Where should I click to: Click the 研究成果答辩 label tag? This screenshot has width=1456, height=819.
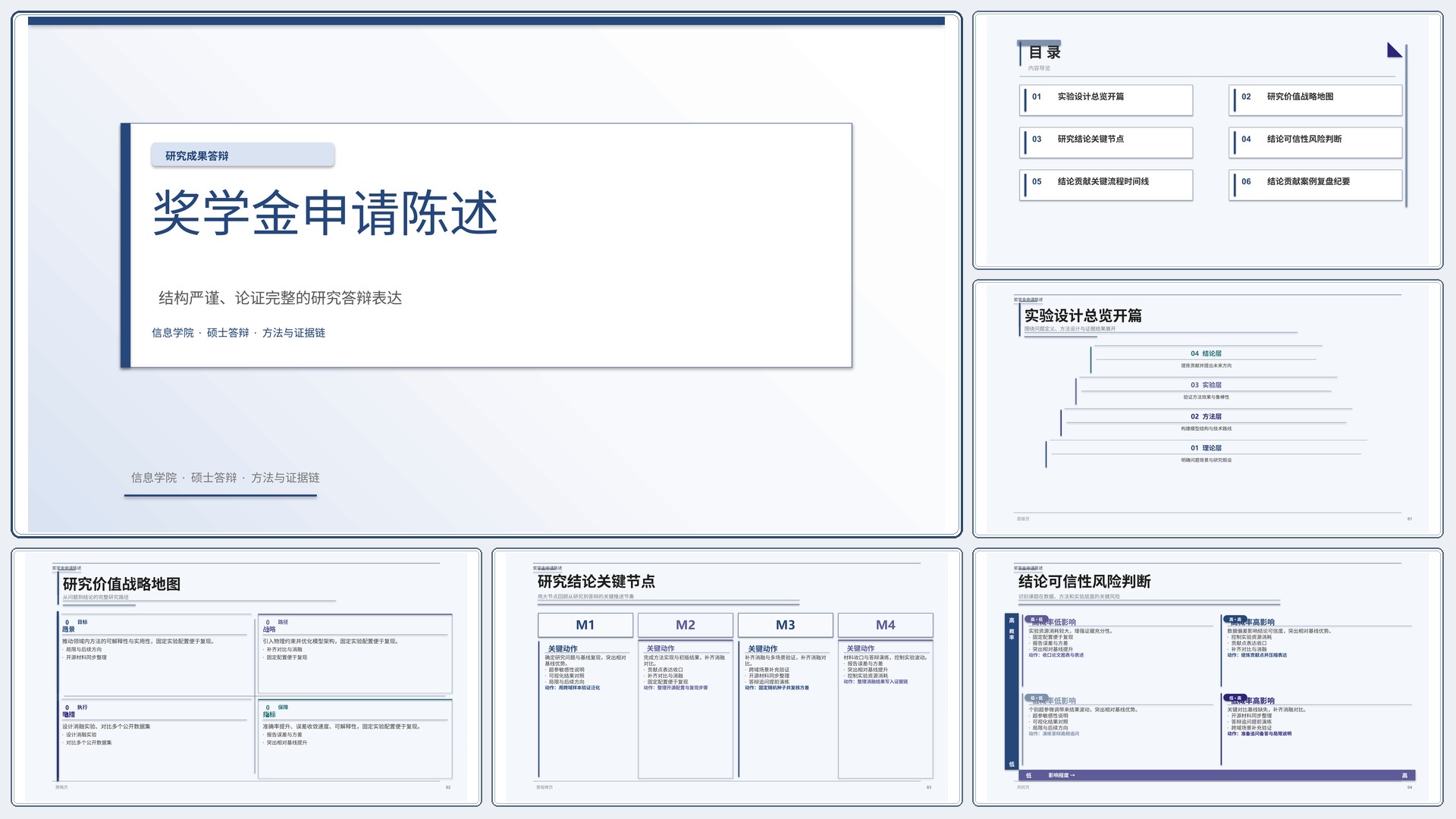[243, 155]
